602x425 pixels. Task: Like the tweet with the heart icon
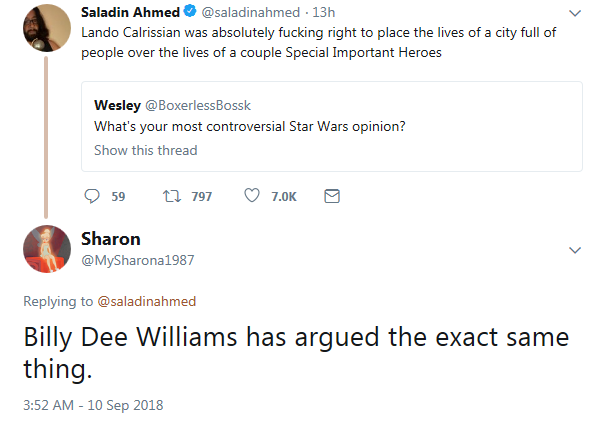click(x=252, y=197)
